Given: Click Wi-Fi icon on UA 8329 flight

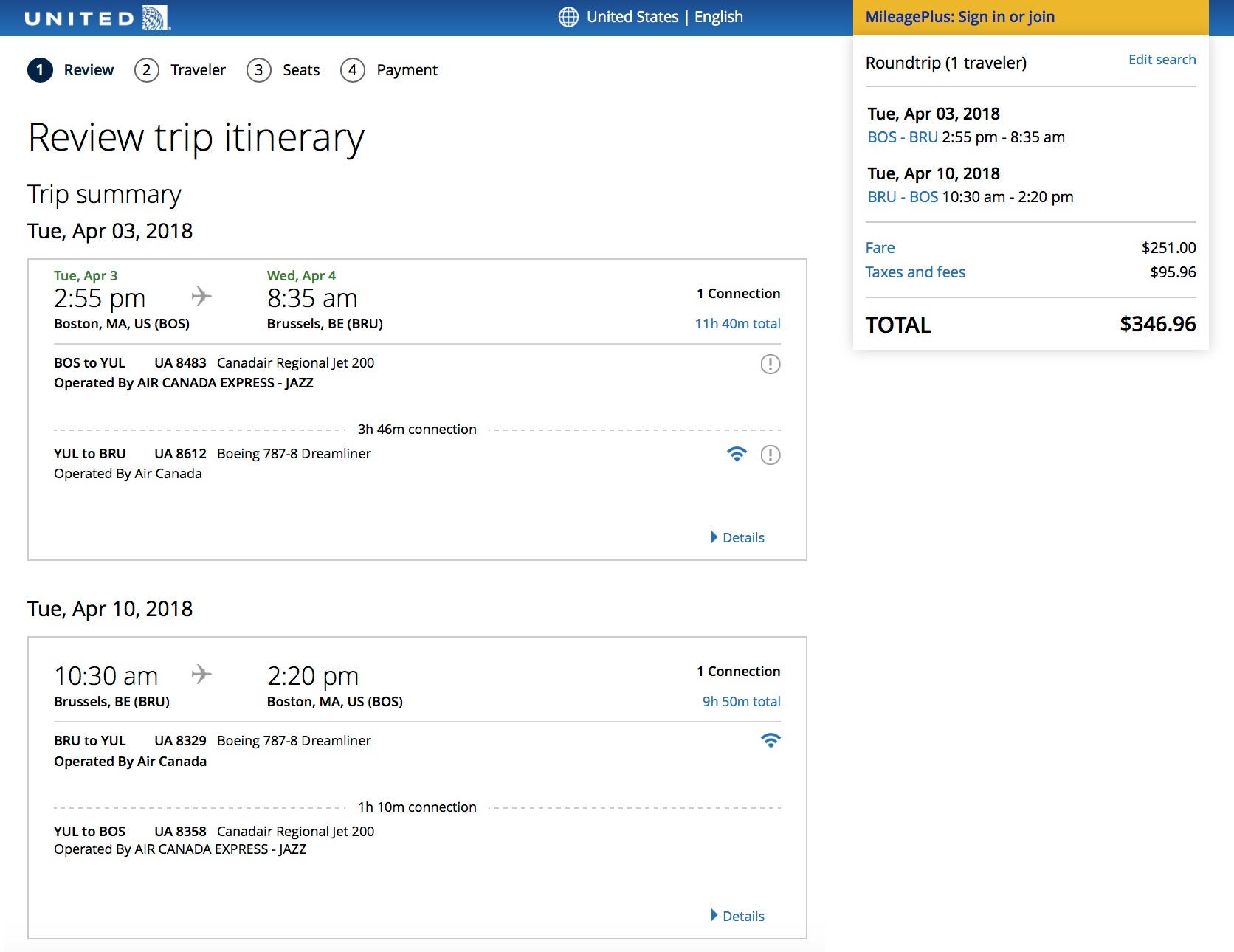Looking at the screenshot, I should pyautogui.click(x=770, y=740).
